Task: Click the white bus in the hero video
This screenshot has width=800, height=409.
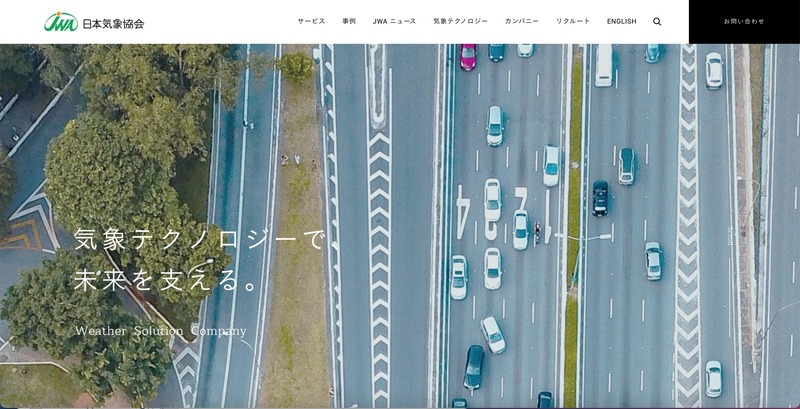Action: point(604,63)
